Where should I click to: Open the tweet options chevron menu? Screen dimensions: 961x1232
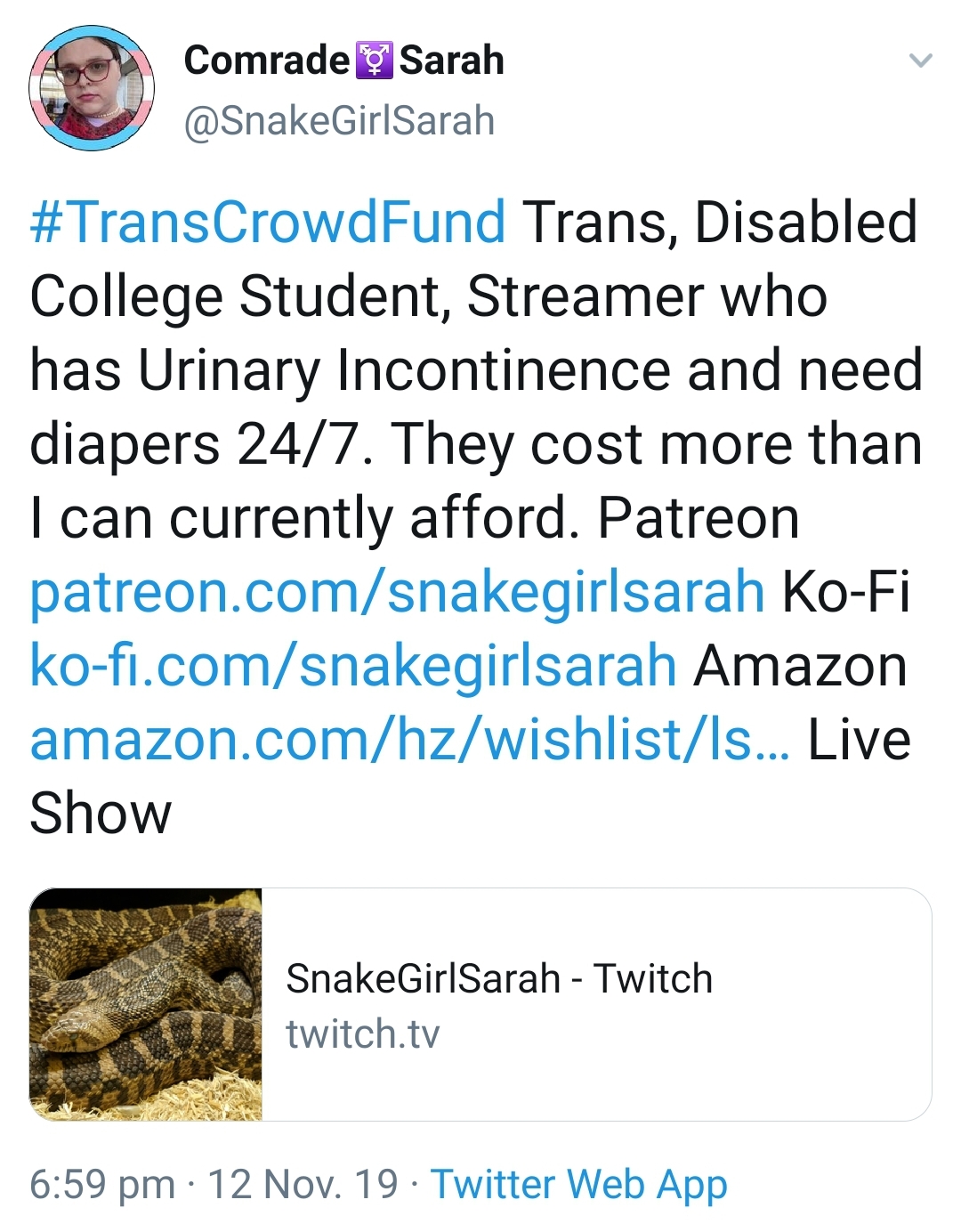tap(920, 61)
